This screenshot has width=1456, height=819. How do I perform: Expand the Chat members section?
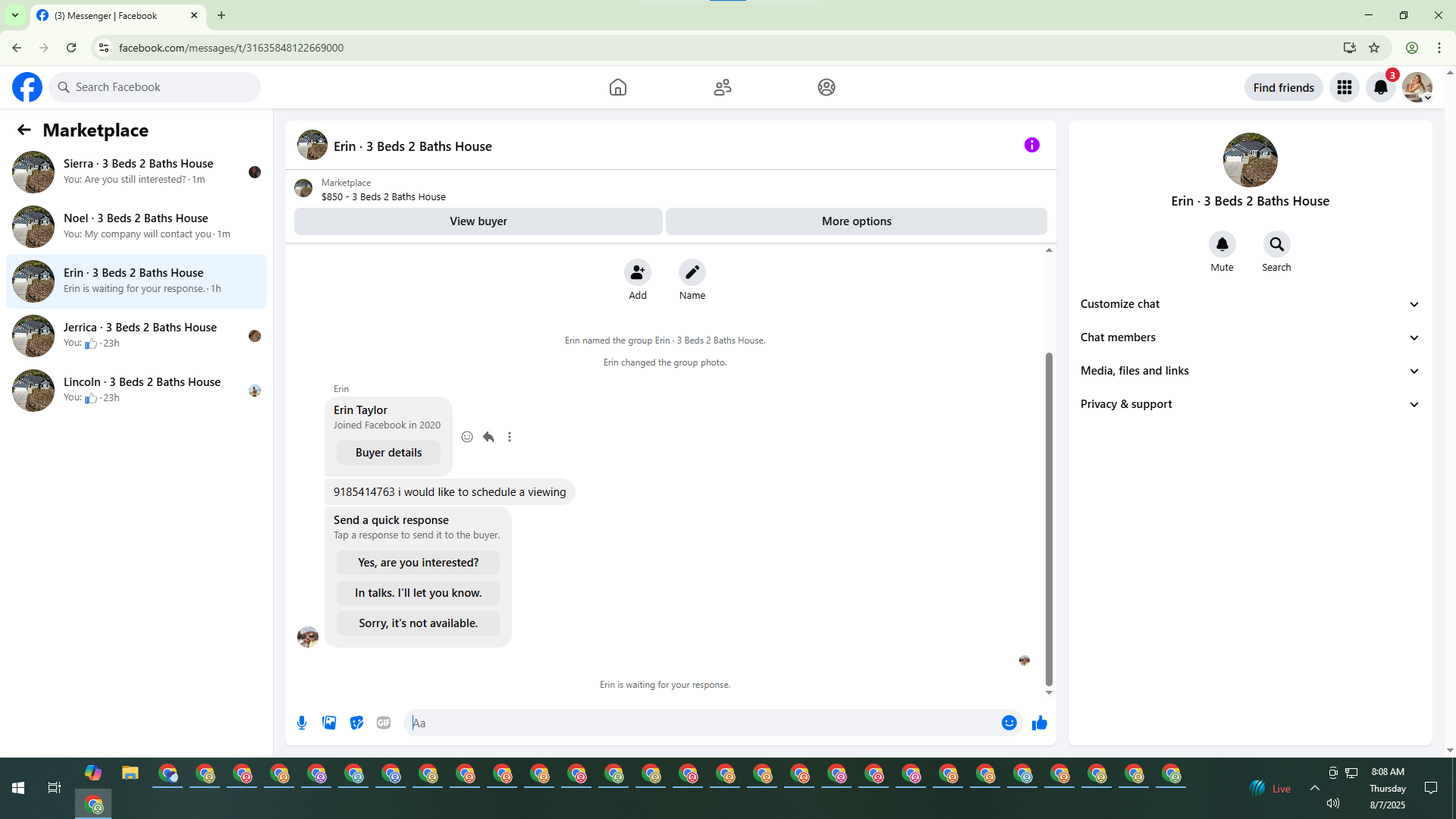(1250, 337)
